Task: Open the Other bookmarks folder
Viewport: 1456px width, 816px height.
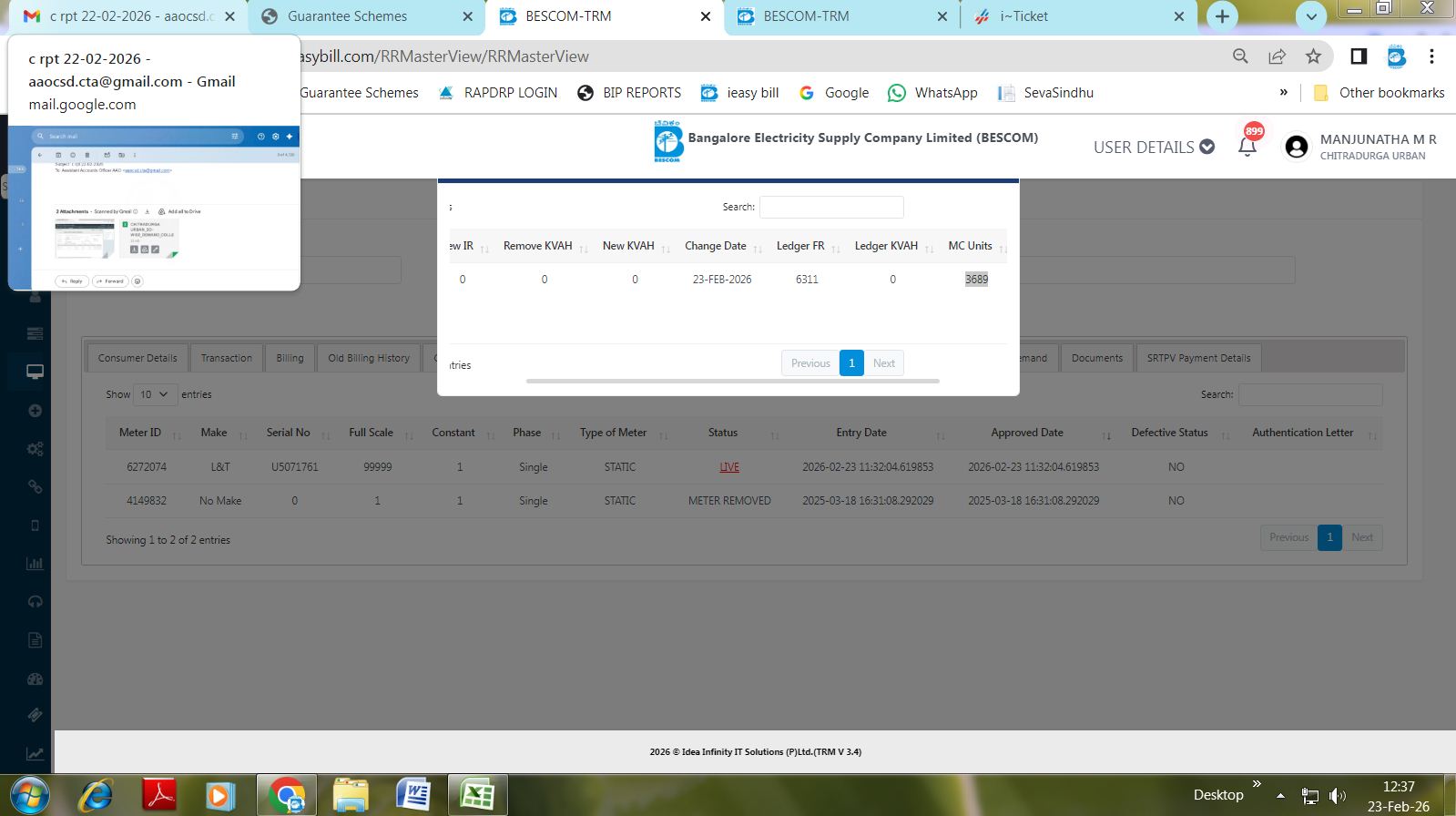Action: [1379, 93]
